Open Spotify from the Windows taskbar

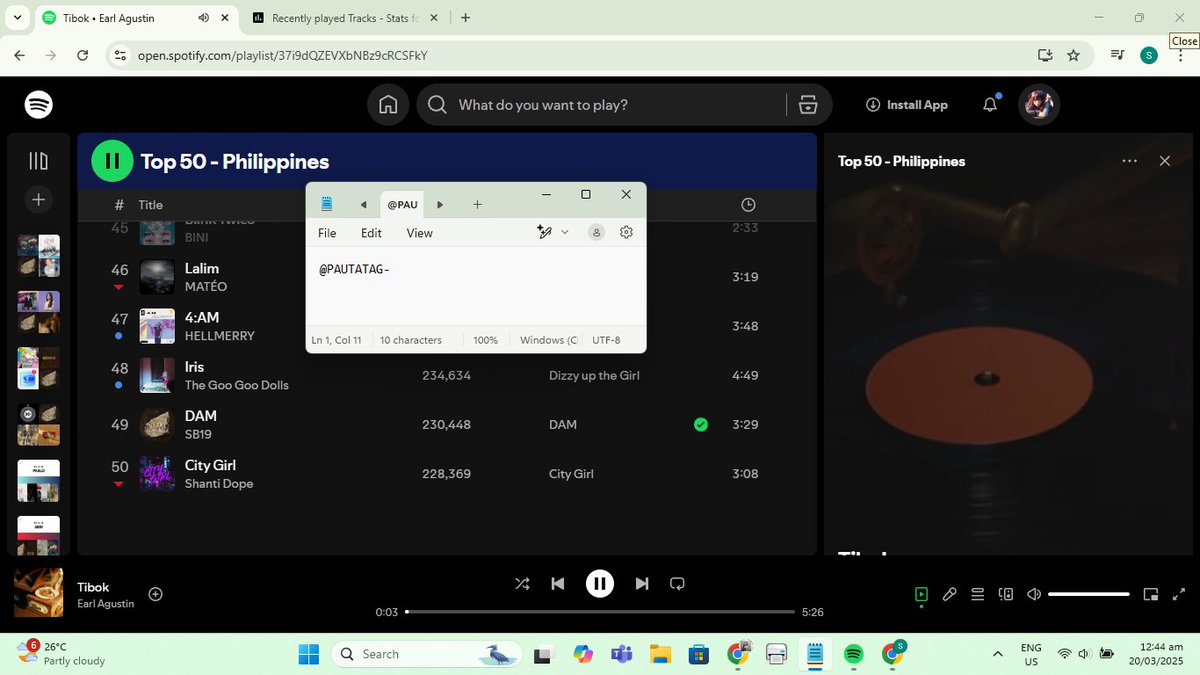point(853,654)
